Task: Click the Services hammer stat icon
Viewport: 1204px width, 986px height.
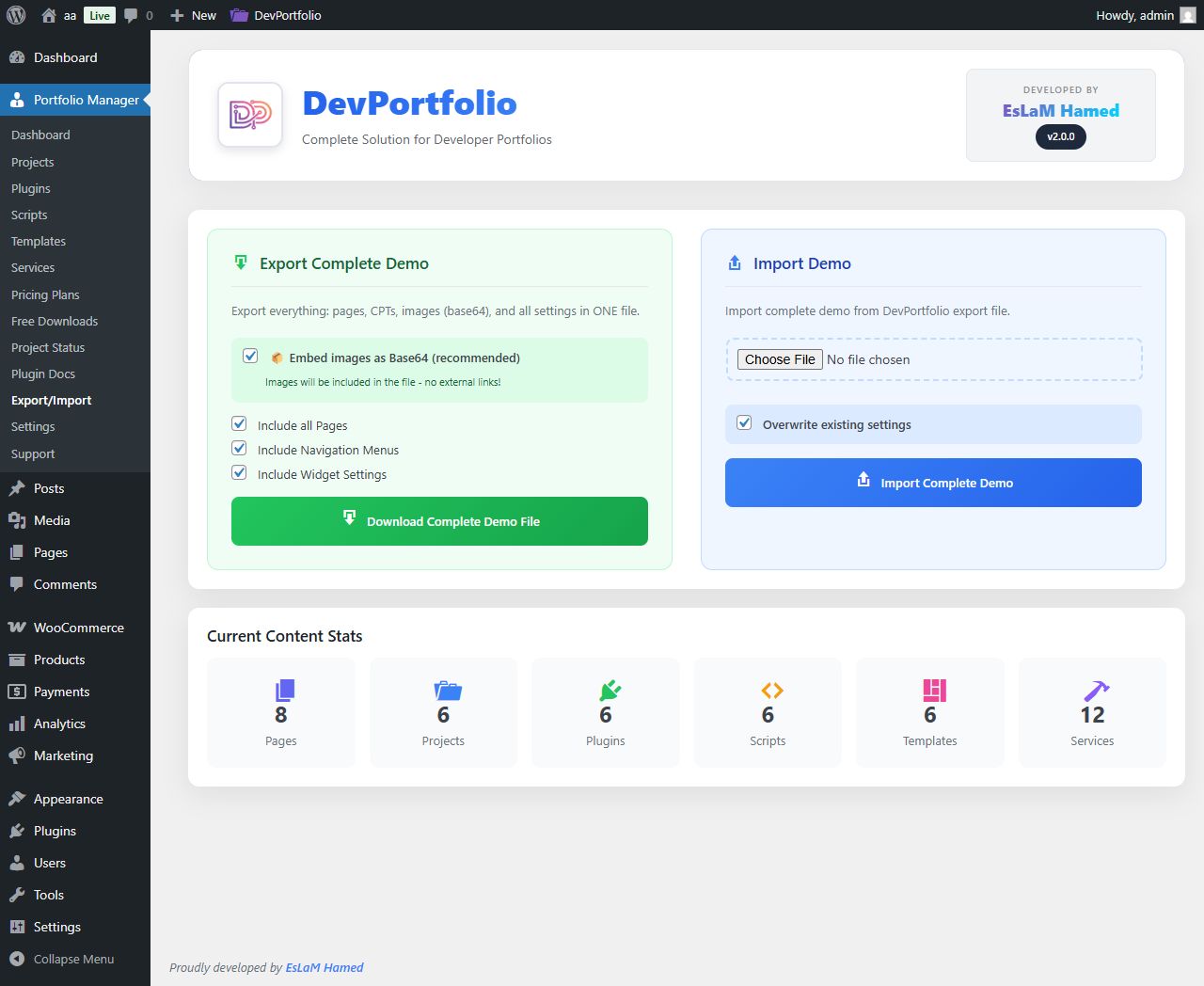Action: click(1097, 691)
